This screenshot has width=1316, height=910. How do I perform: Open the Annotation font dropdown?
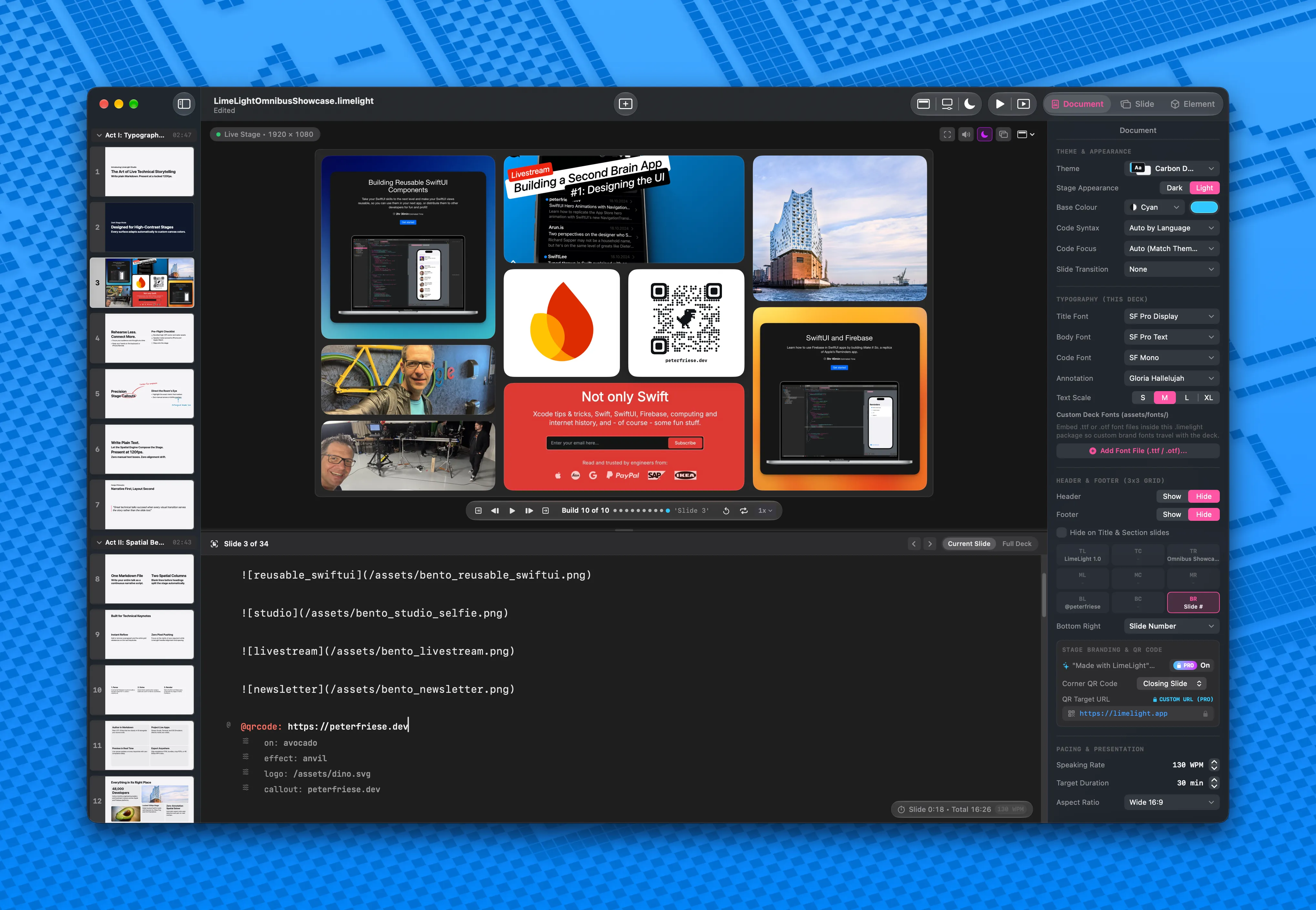click(1172, 379)
